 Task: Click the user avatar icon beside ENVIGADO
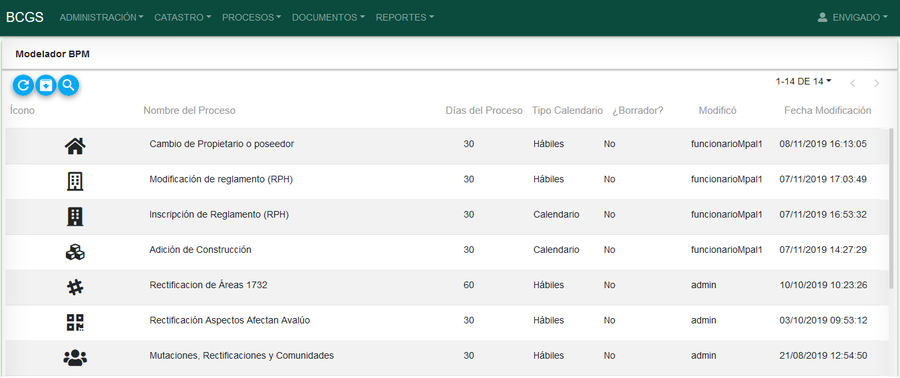click(822, 17)
